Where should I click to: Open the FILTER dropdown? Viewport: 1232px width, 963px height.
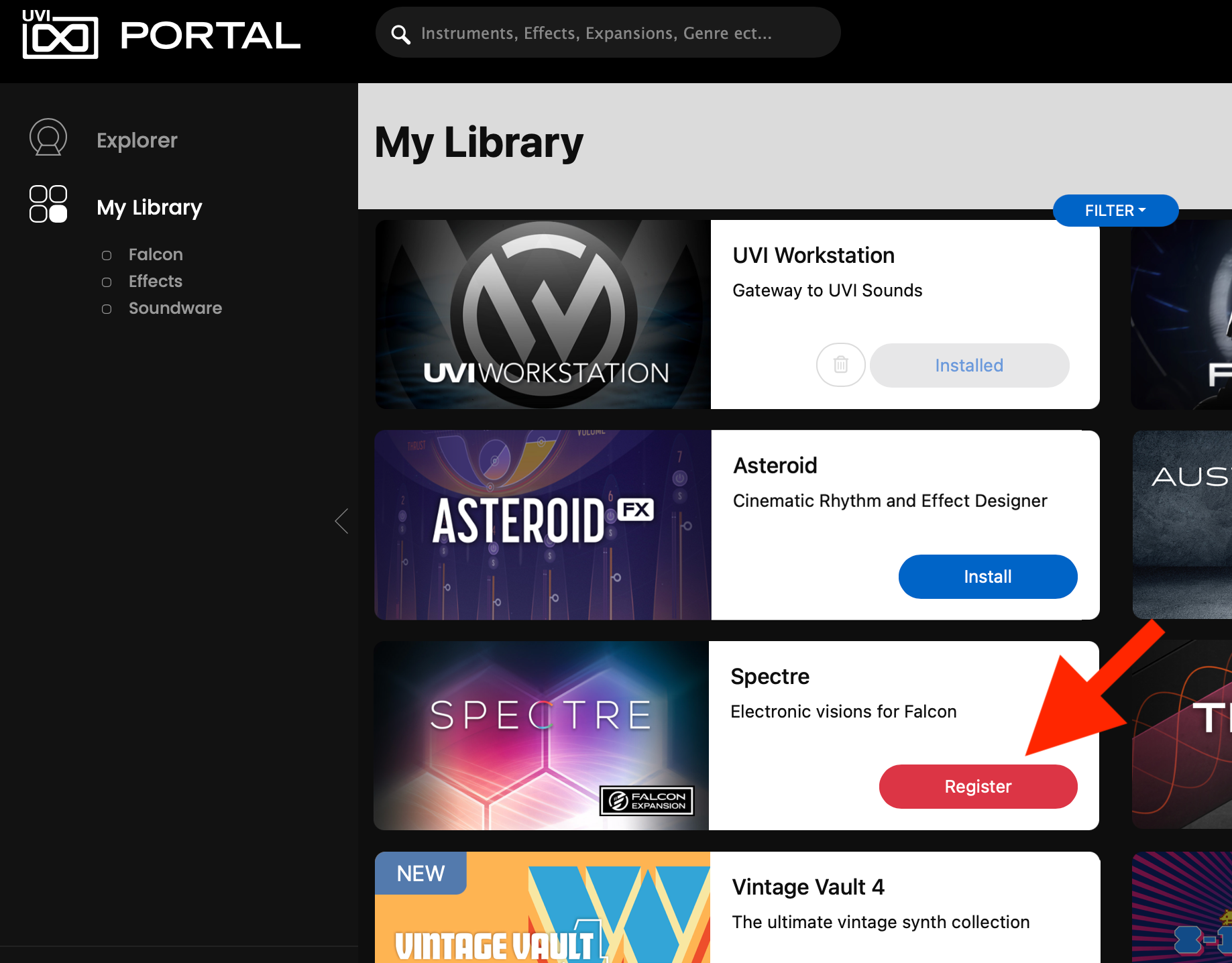(1115, 211)
